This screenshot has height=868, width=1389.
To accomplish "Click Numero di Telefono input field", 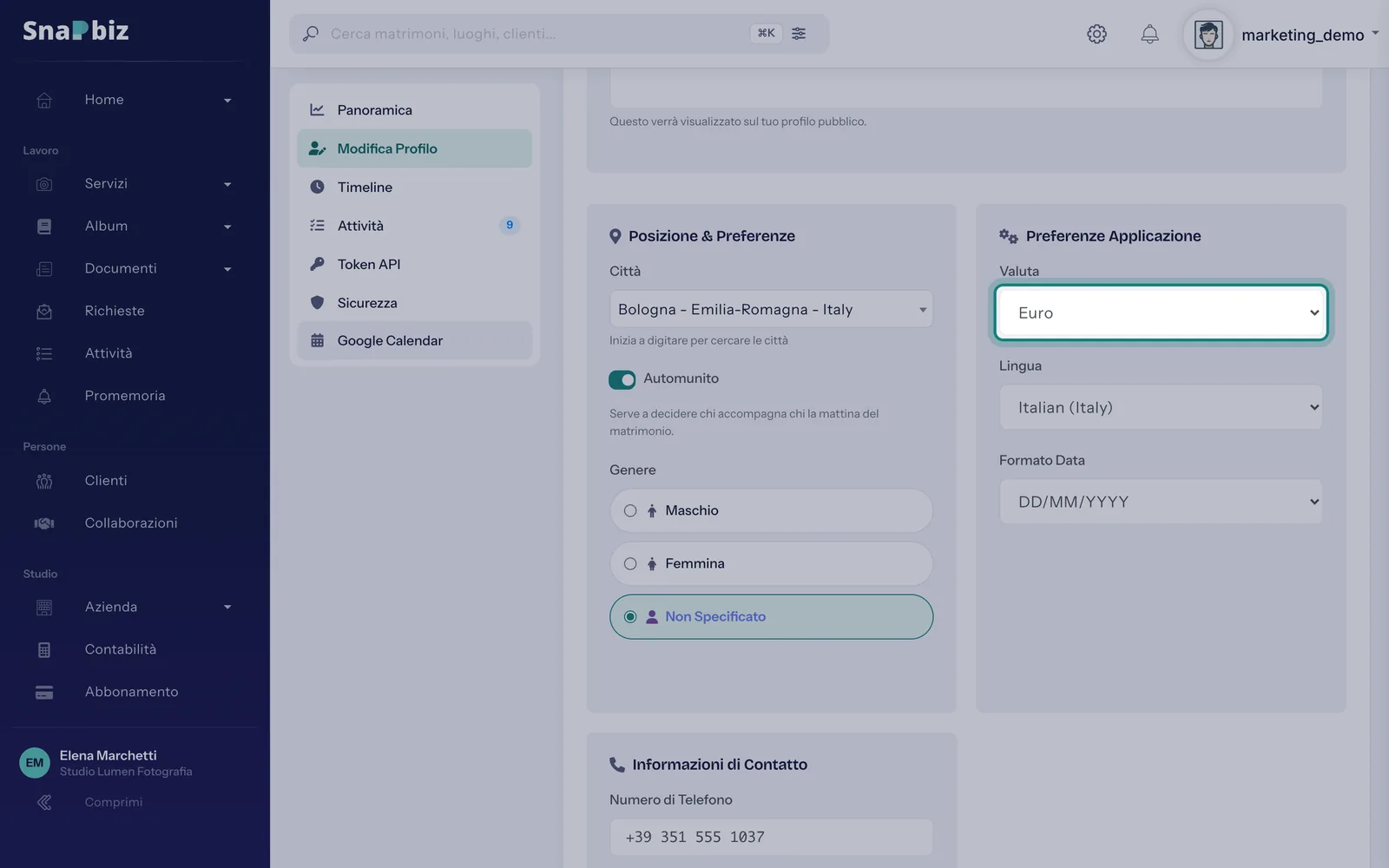I will 771,837.
